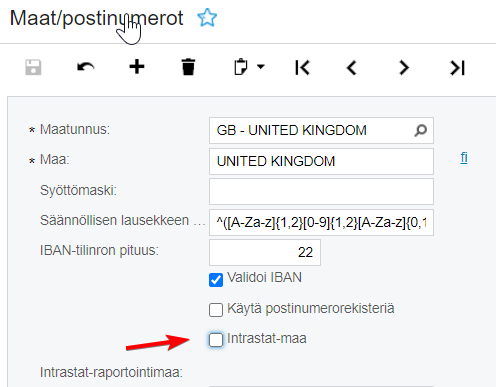
Task: Click the IBAN-tilinron pituus field showing 22
Action: click(x=265, y=252)
